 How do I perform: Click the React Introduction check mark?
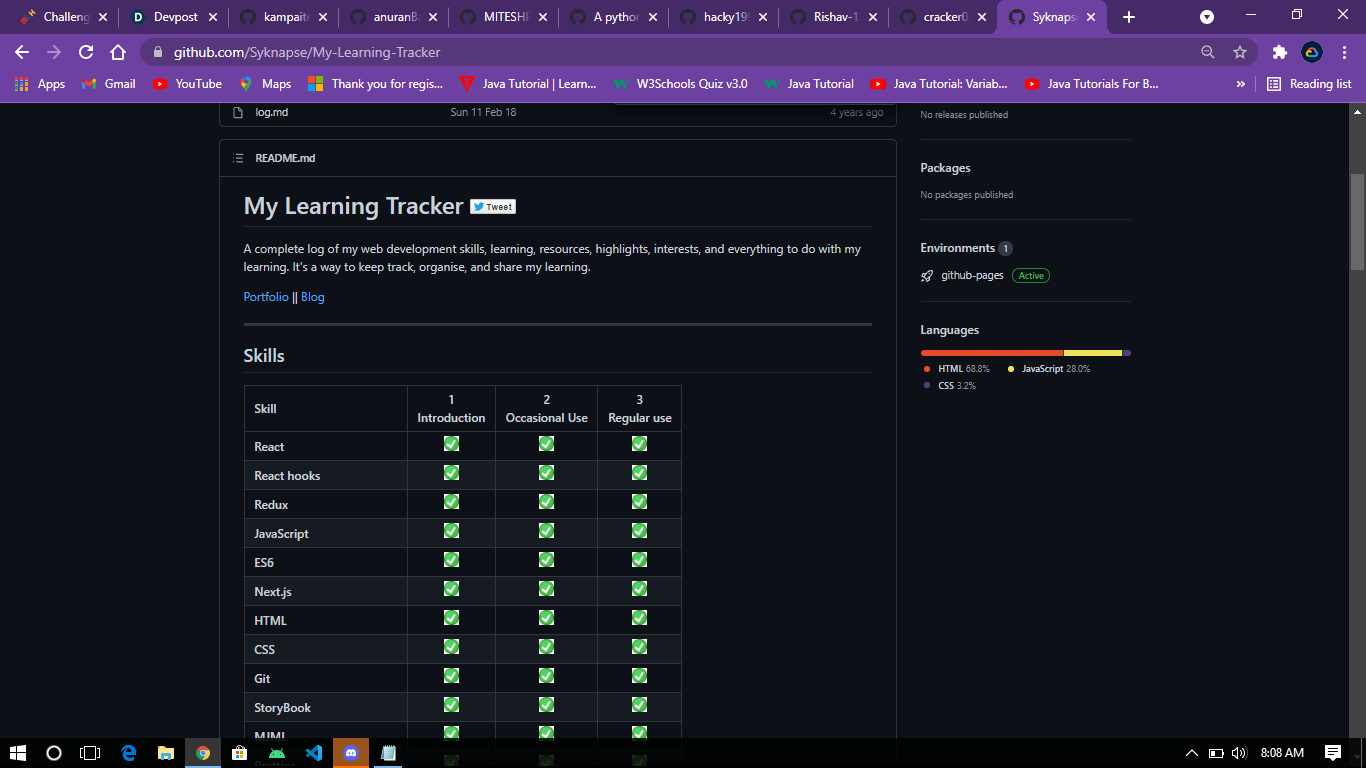tap(451, 443)
